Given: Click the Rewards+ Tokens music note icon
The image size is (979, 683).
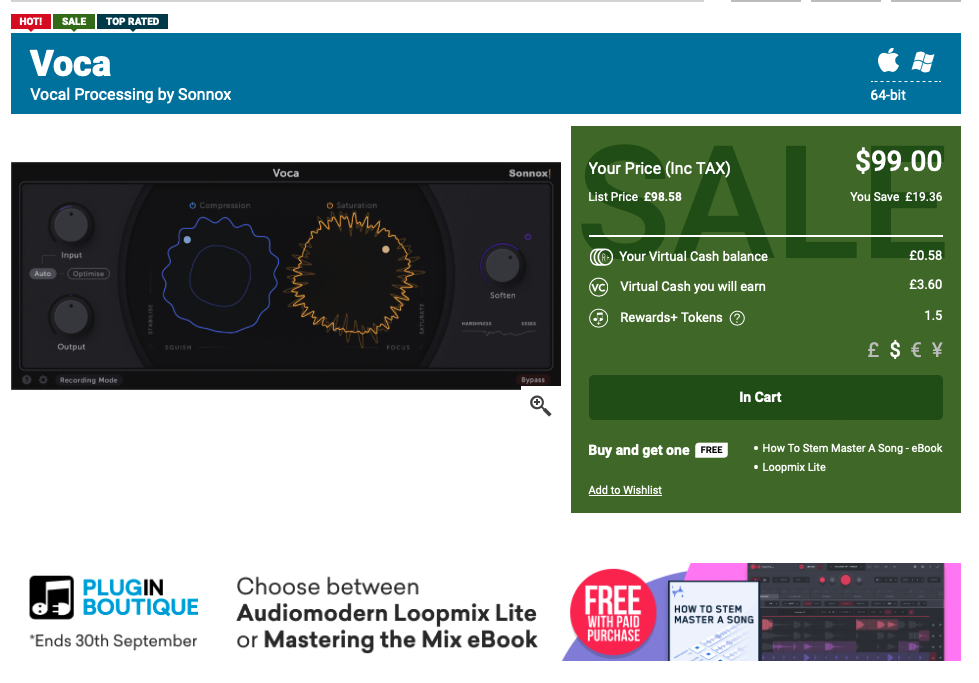Looking at the screenshot, I should tap(598, 318).
